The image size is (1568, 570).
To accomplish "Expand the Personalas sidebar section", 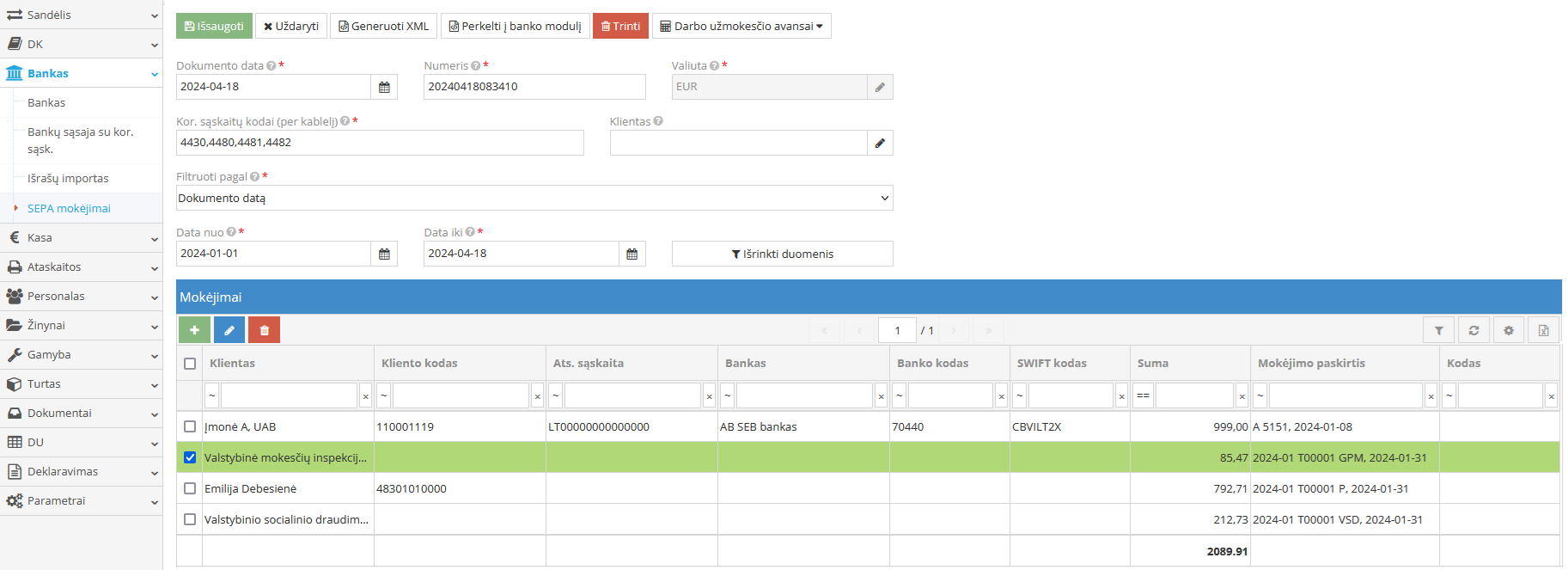I will tap(81, 296).
